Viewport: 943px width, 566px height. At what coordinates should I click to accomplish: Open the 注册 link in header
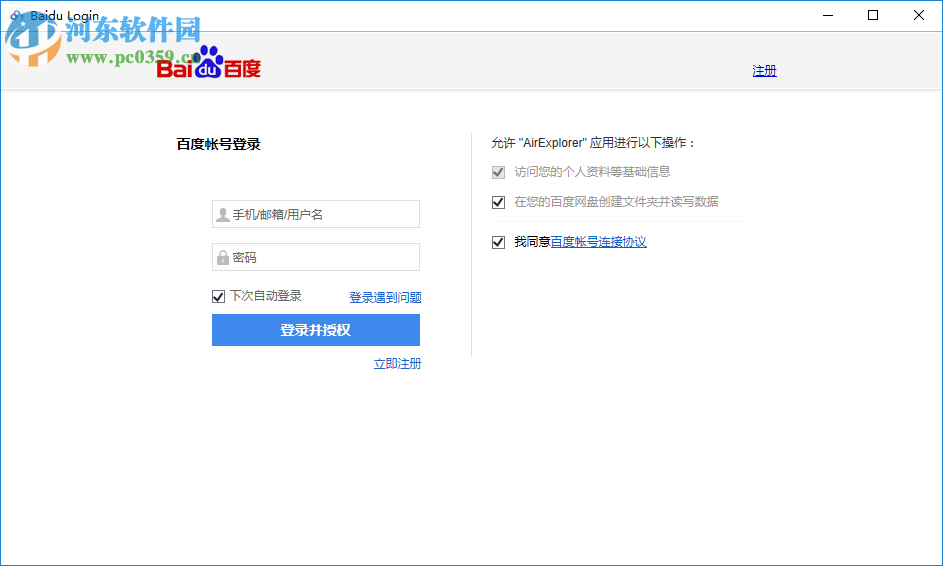pyautogui.click(x=764, y=71)
